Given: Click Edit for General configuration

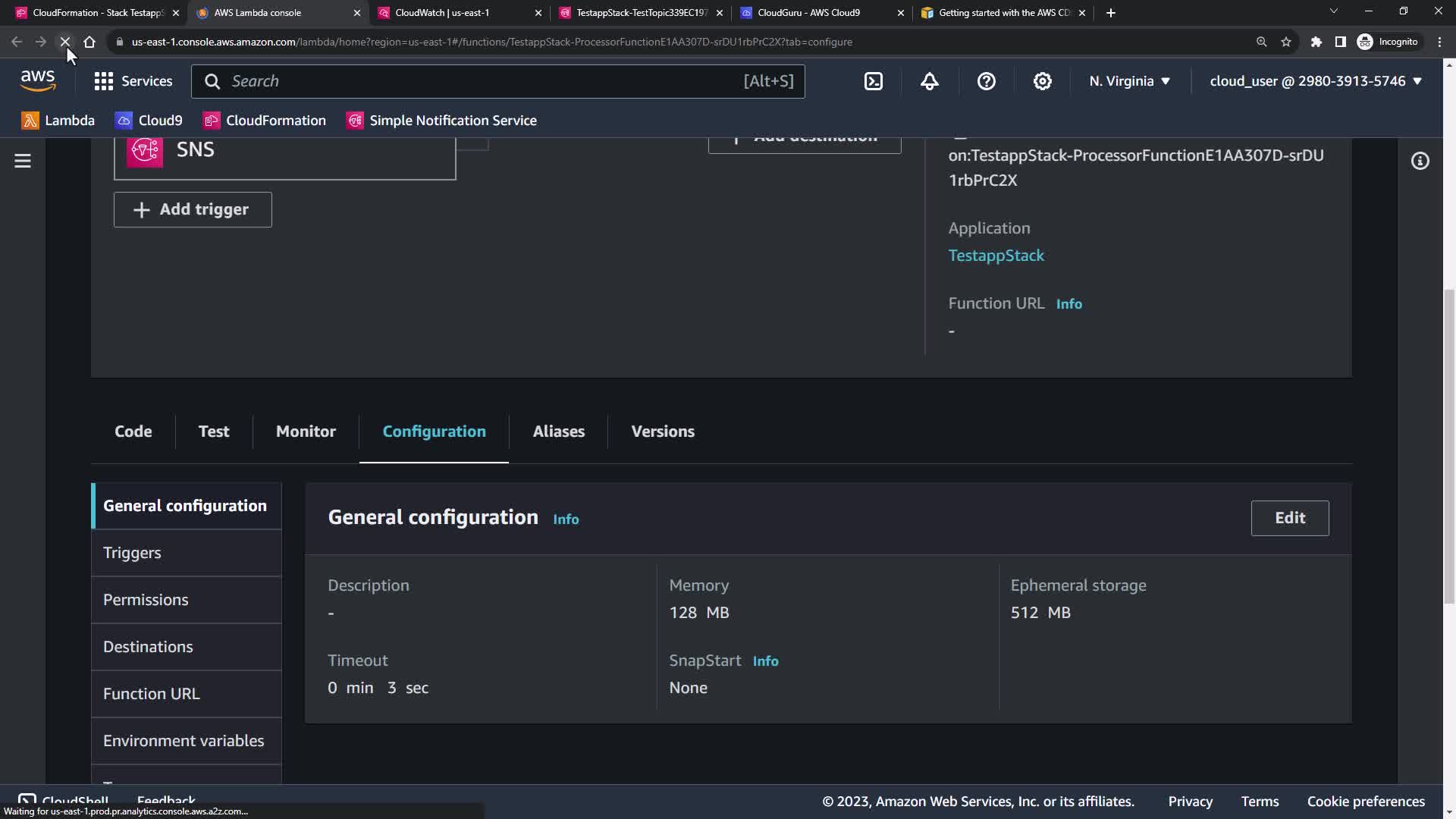Looking at the screenshot, I should pos(1289,518).
